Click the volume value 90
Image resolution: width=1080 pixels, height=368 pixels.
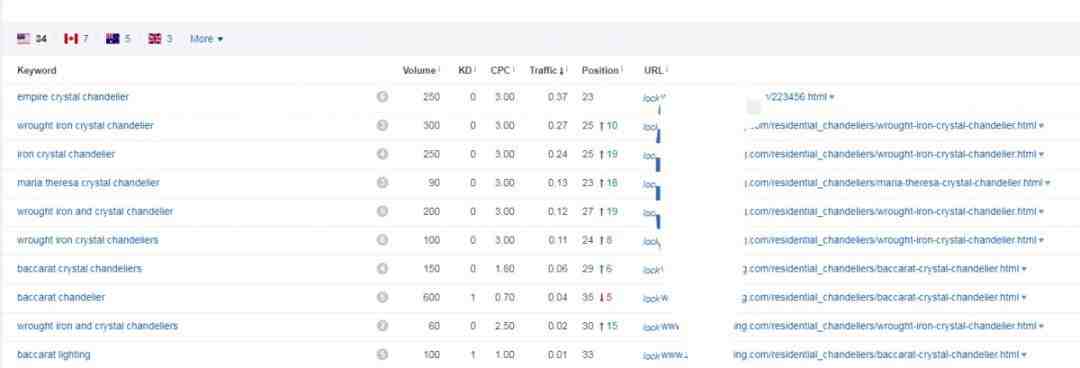click(x=434, y=183)
